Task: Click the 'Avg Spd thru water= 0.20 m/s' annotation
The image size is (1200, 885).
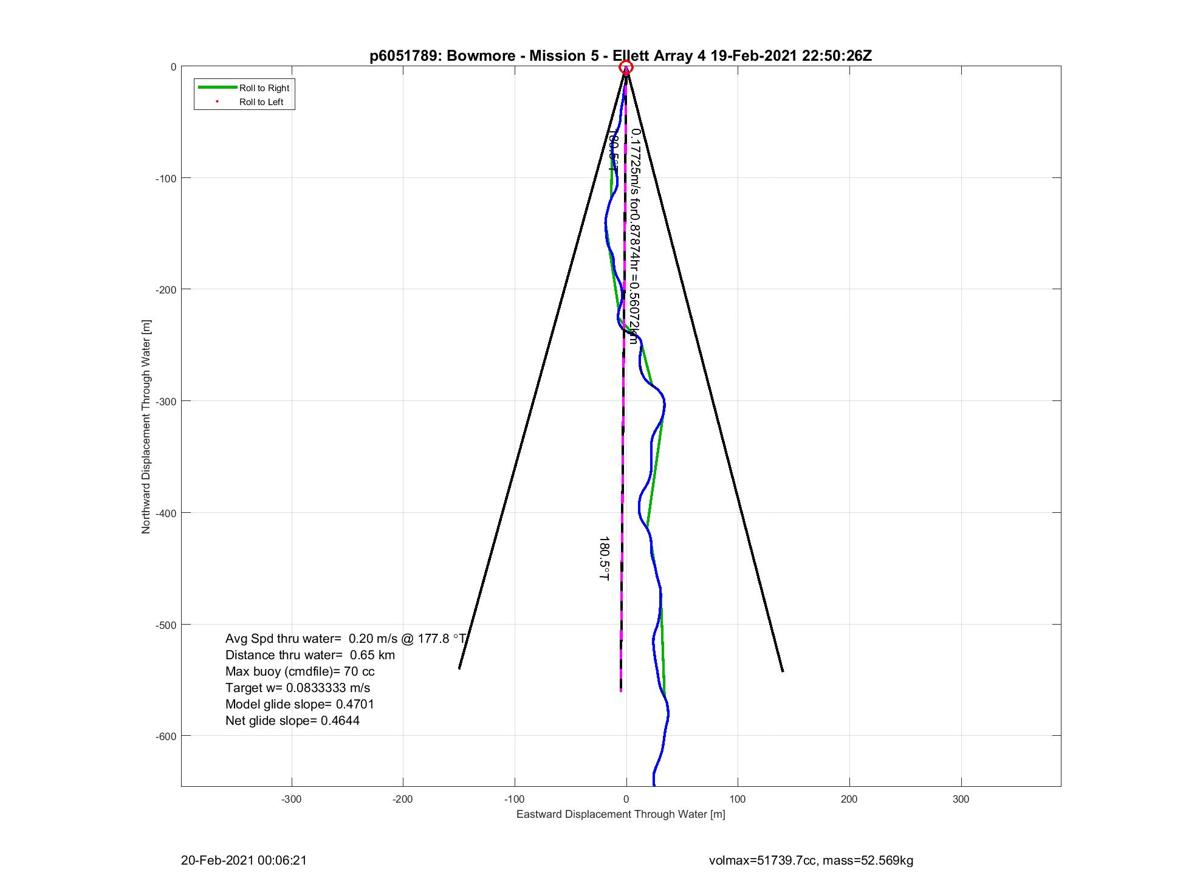Action: (x=346, y=638)
